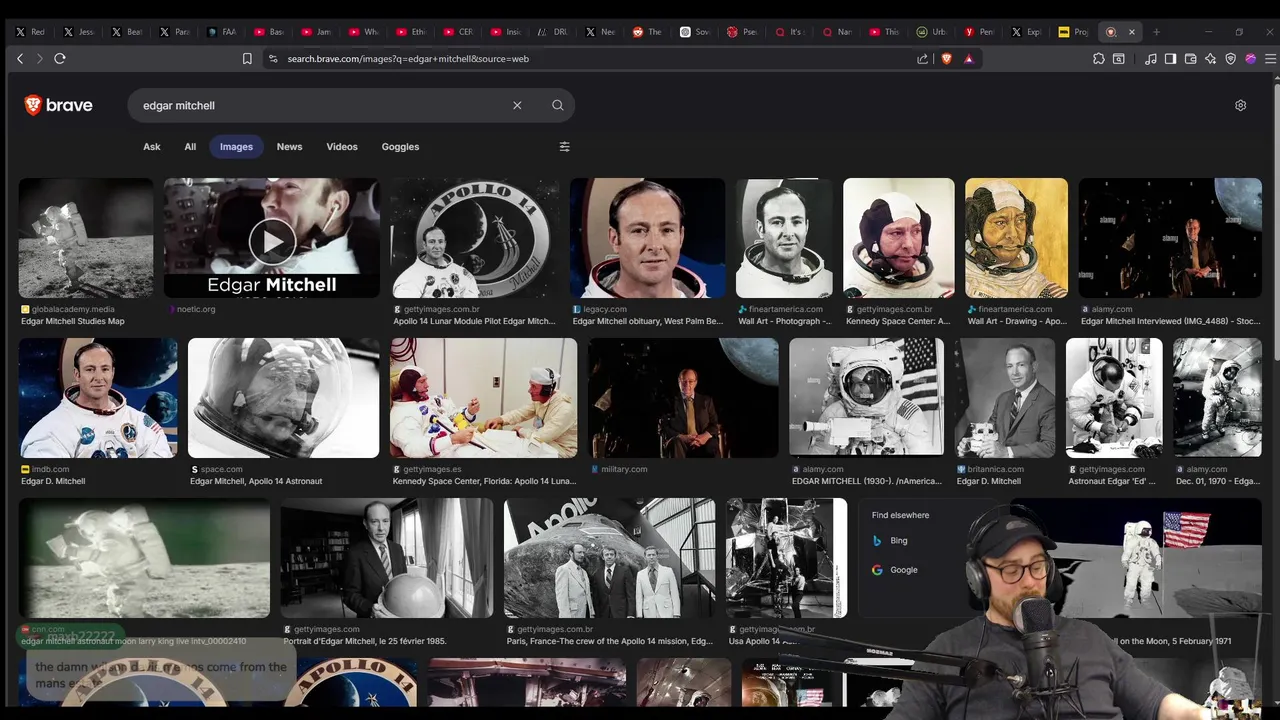The image size is (1280, 720).
Task: Open Brave Rewards triangle icon
Action: [x=968, y=59]
